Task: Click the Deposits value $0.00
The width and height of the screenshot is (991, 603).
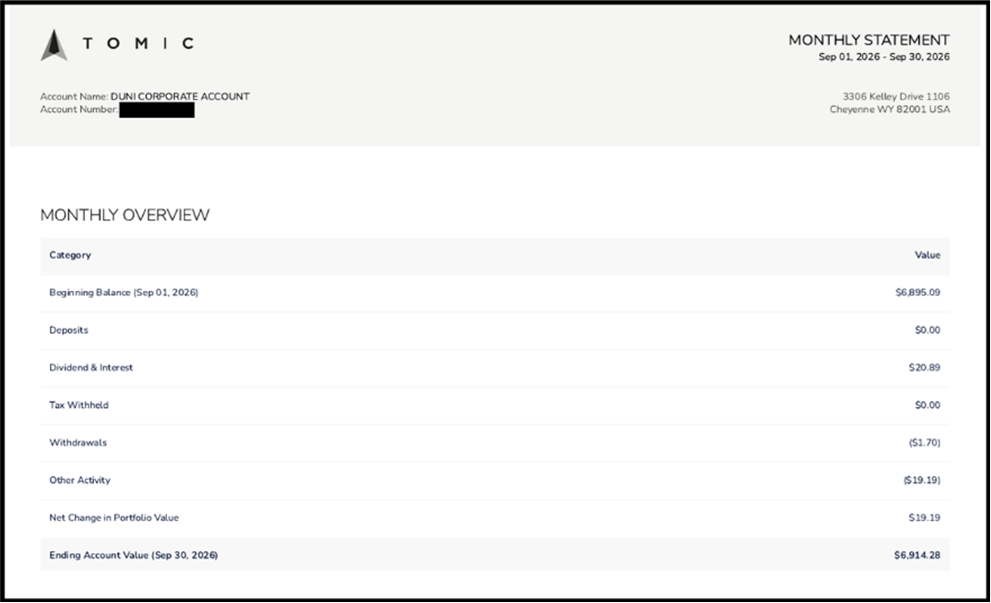Action: (927, 330)
